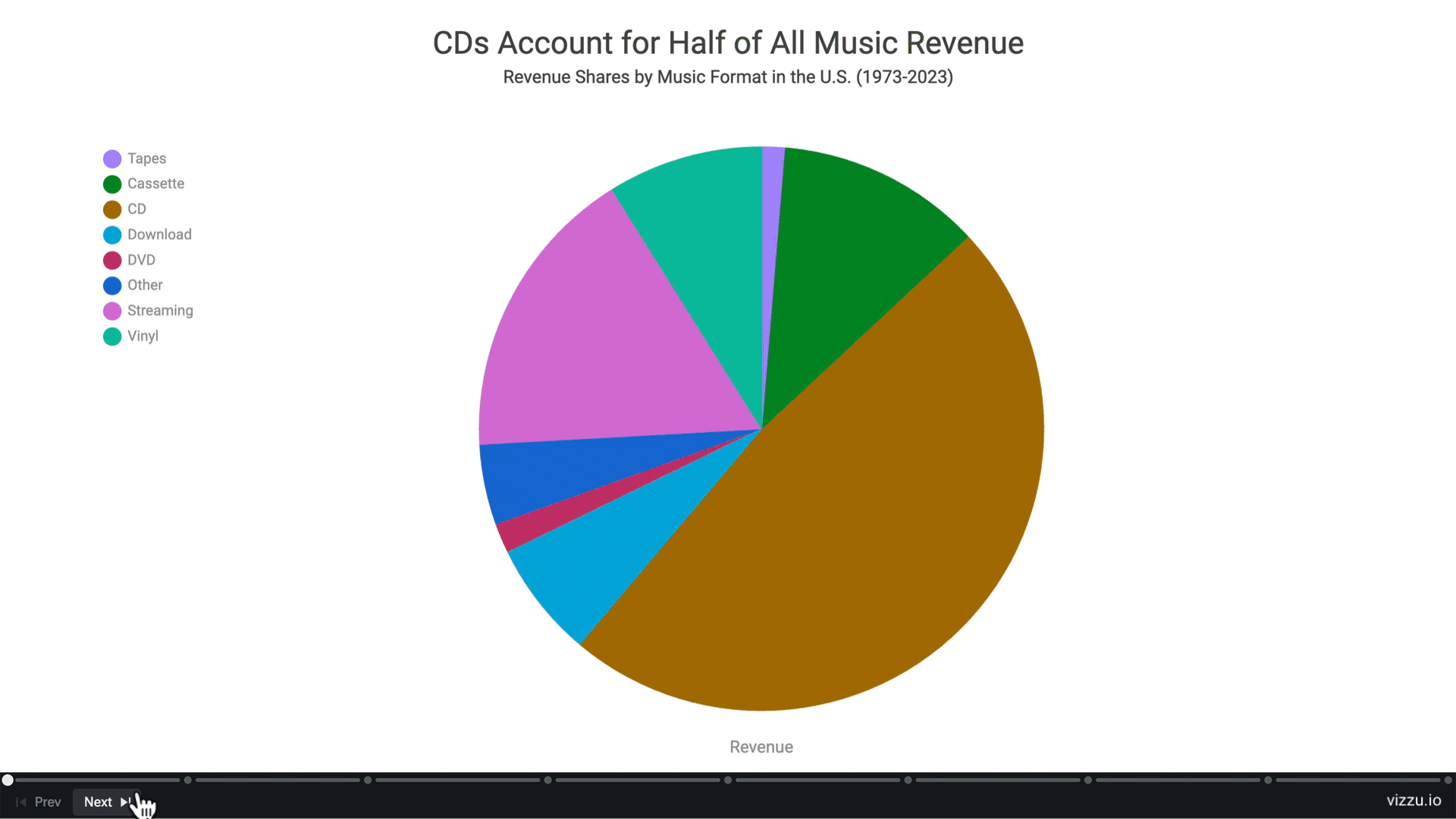Click the Revenue axis label
Image resolution: width=1456 pixels, height=819 pixels.
point(761,747)
